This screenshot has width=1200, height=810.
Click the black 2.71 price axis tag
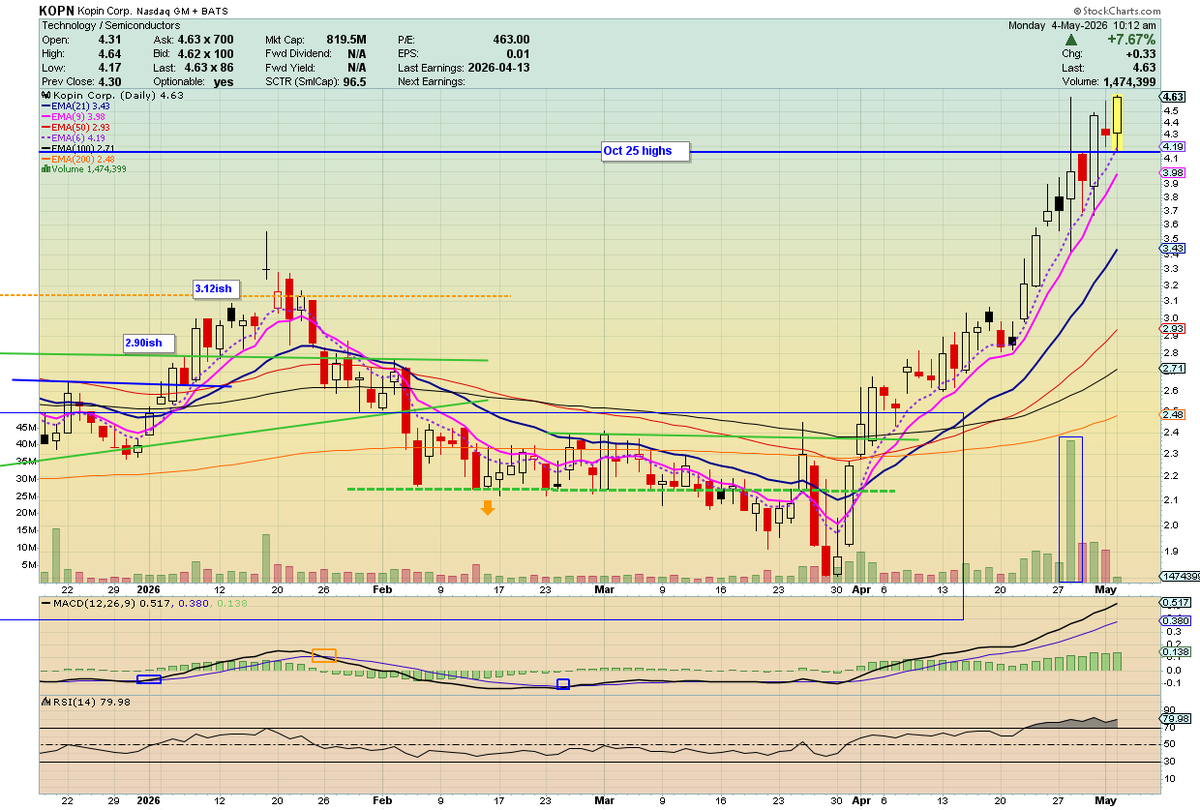[x=1173, y=369]
